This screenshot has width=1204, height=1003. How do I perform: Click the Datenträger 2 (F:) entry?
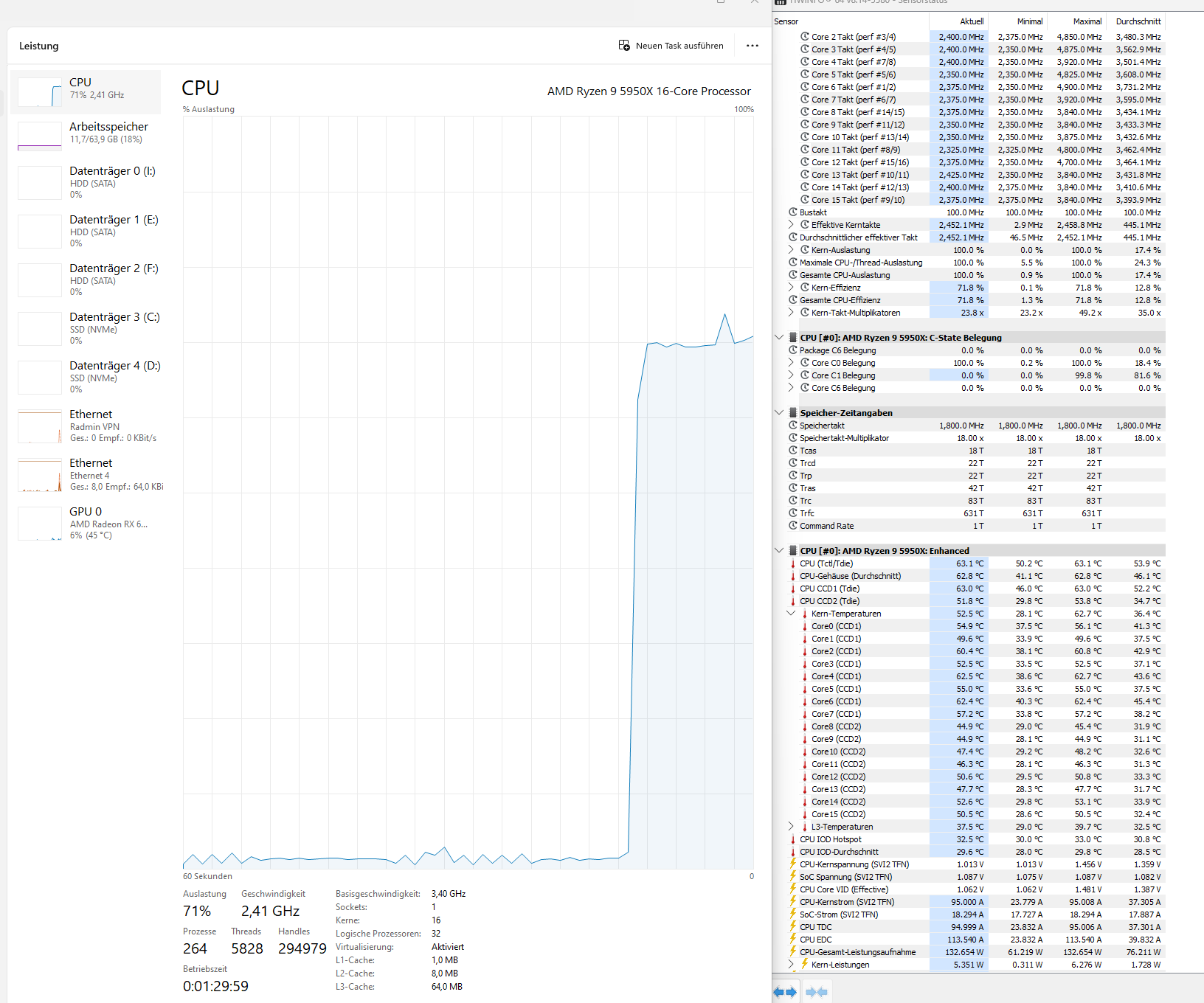click(x=86, y=280)
